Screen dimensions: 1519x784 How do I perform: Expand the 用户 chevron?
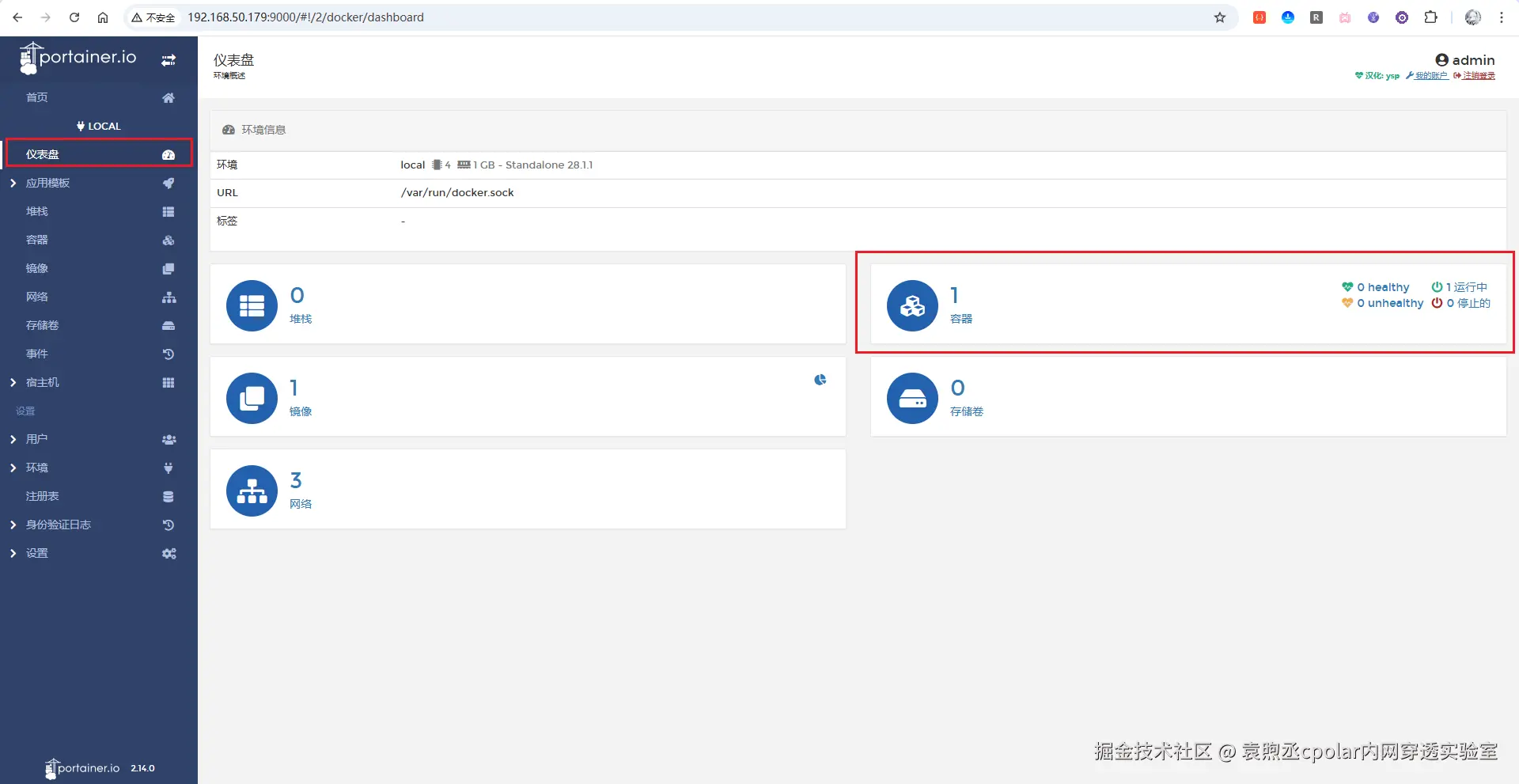pos(13,440)
